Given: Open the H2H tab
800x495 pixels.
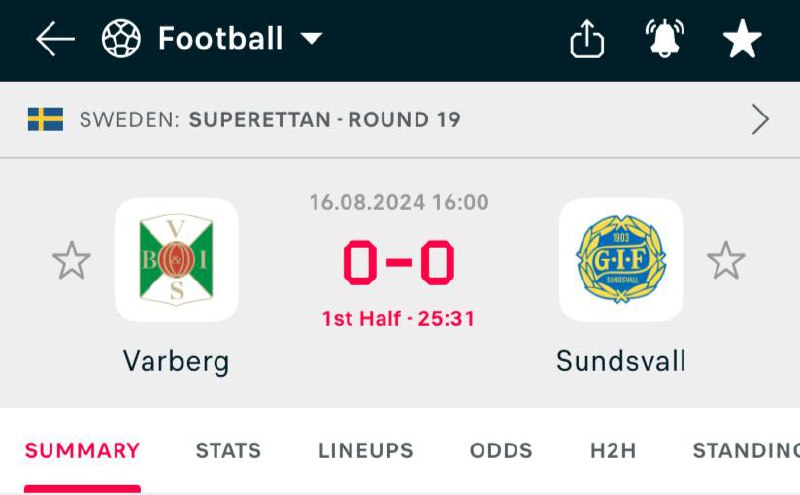Looking at the screenshot, I should coord(613,451).
